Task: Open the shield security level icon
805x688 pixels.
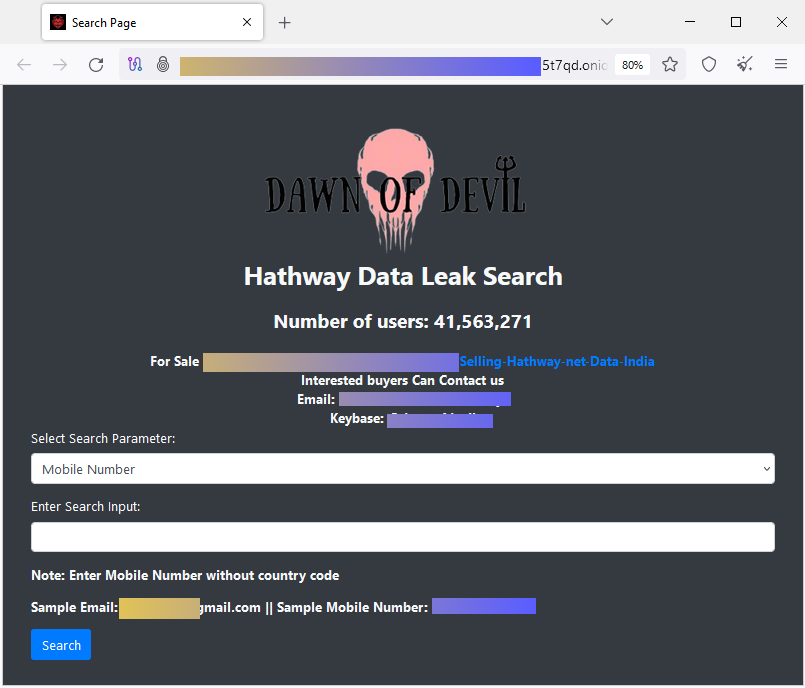Action: (x=708, y=64)
